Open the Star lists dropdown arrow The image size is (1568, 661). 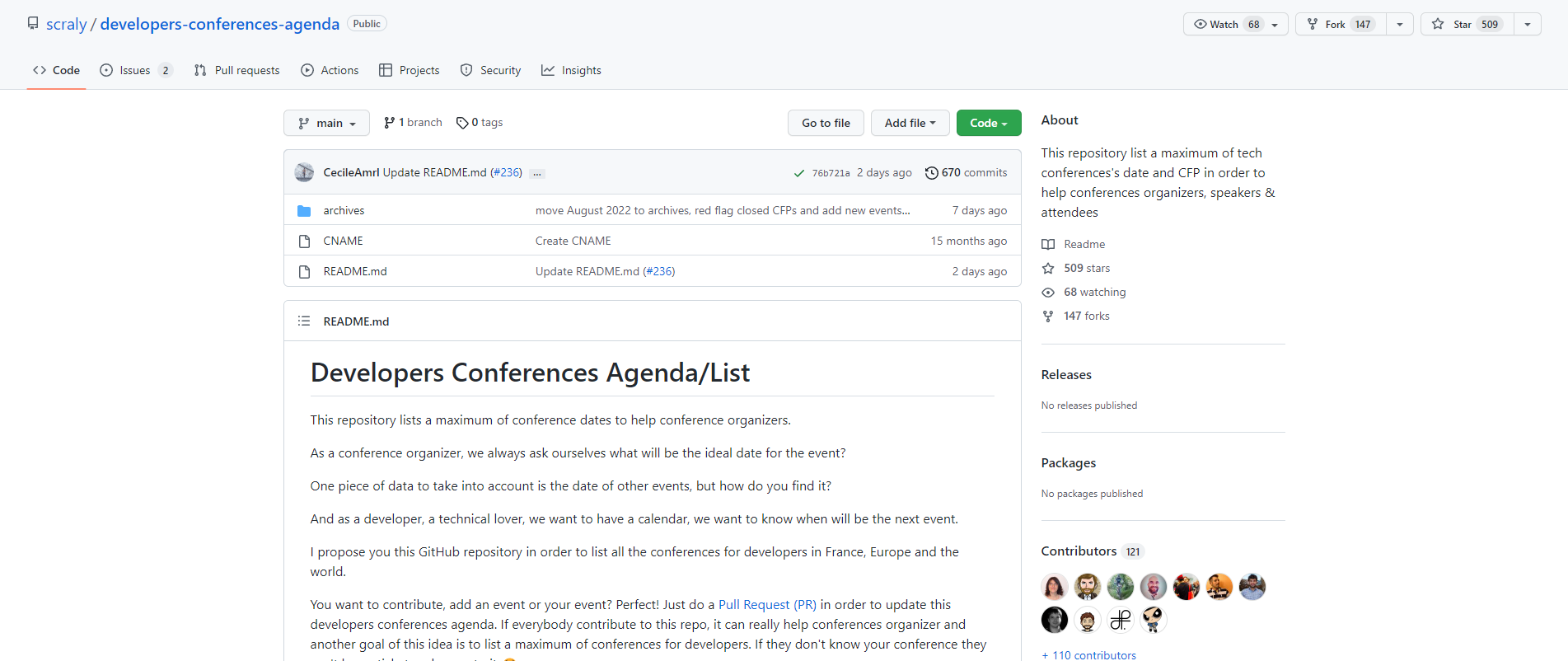[x=1528, y=24]
